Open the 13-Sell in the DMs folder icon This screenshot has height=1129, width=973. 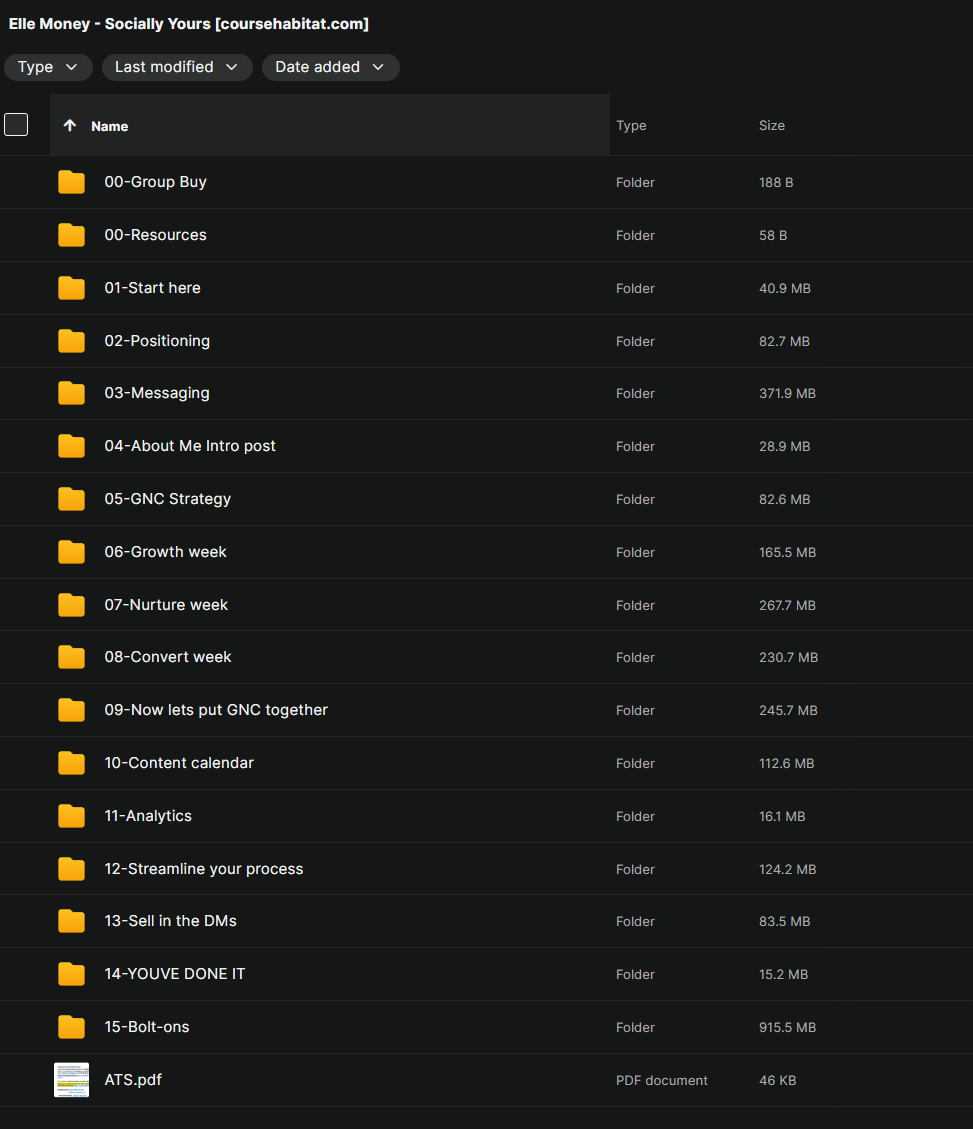tap(71, 921)
